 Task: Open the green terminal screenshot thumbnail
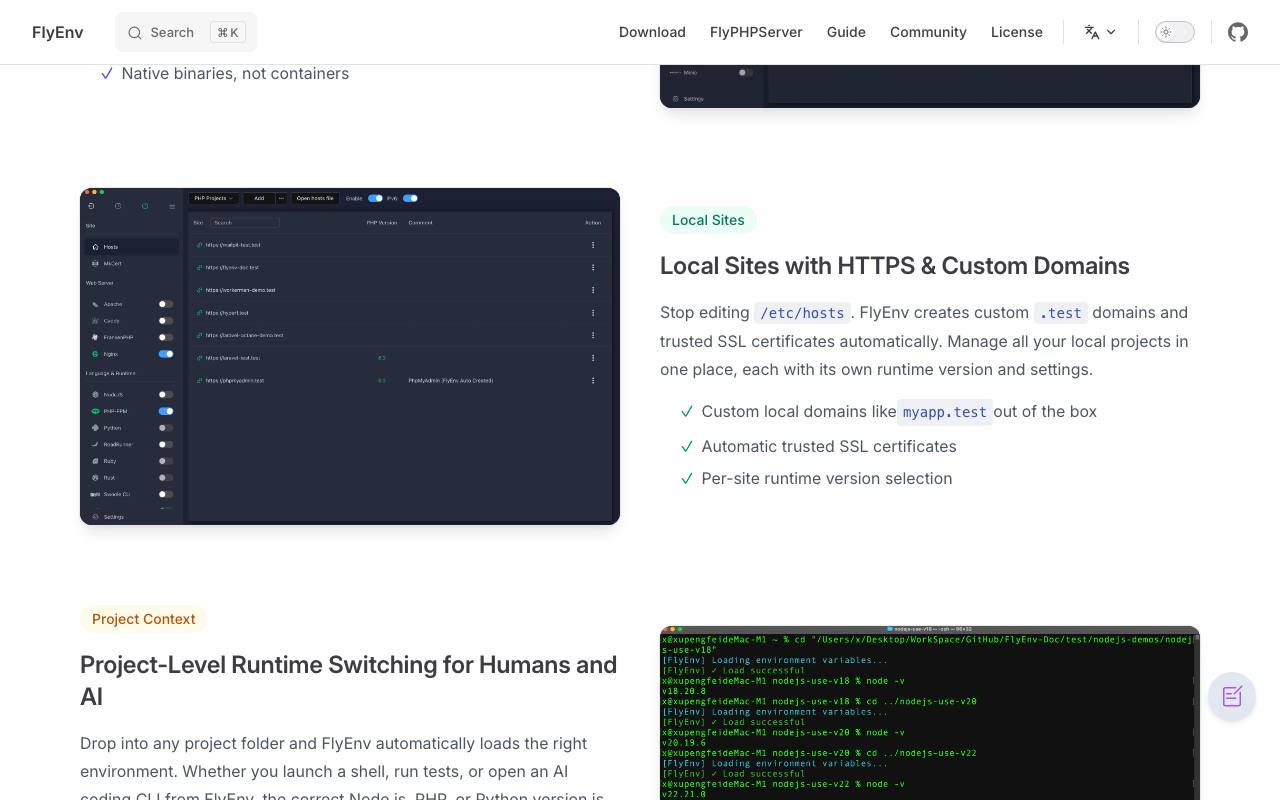pyautogui.click(x=930, y=713)
